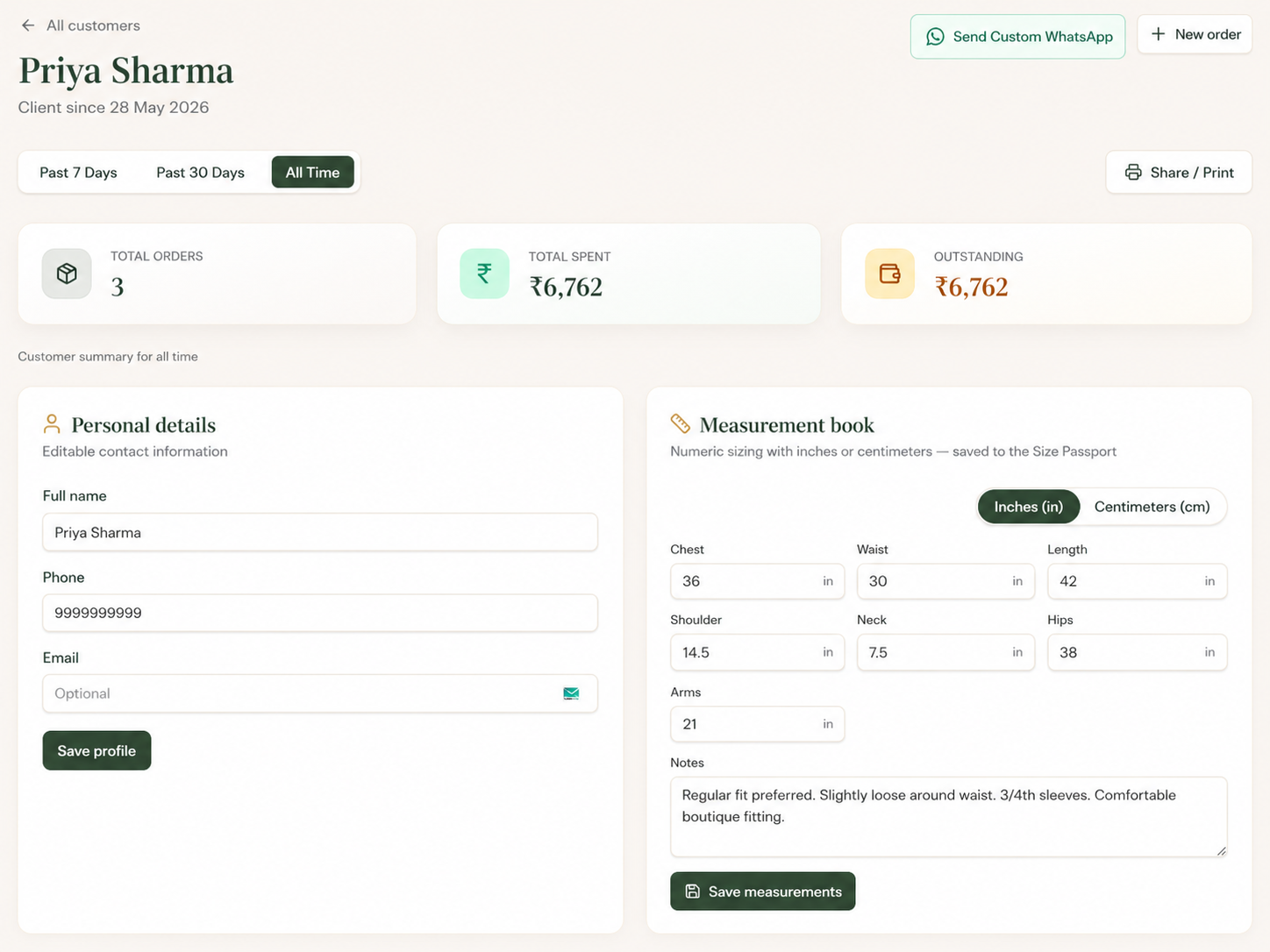
Task: Click the Outstanding amount ₹6,762
Action: (971, 288)
